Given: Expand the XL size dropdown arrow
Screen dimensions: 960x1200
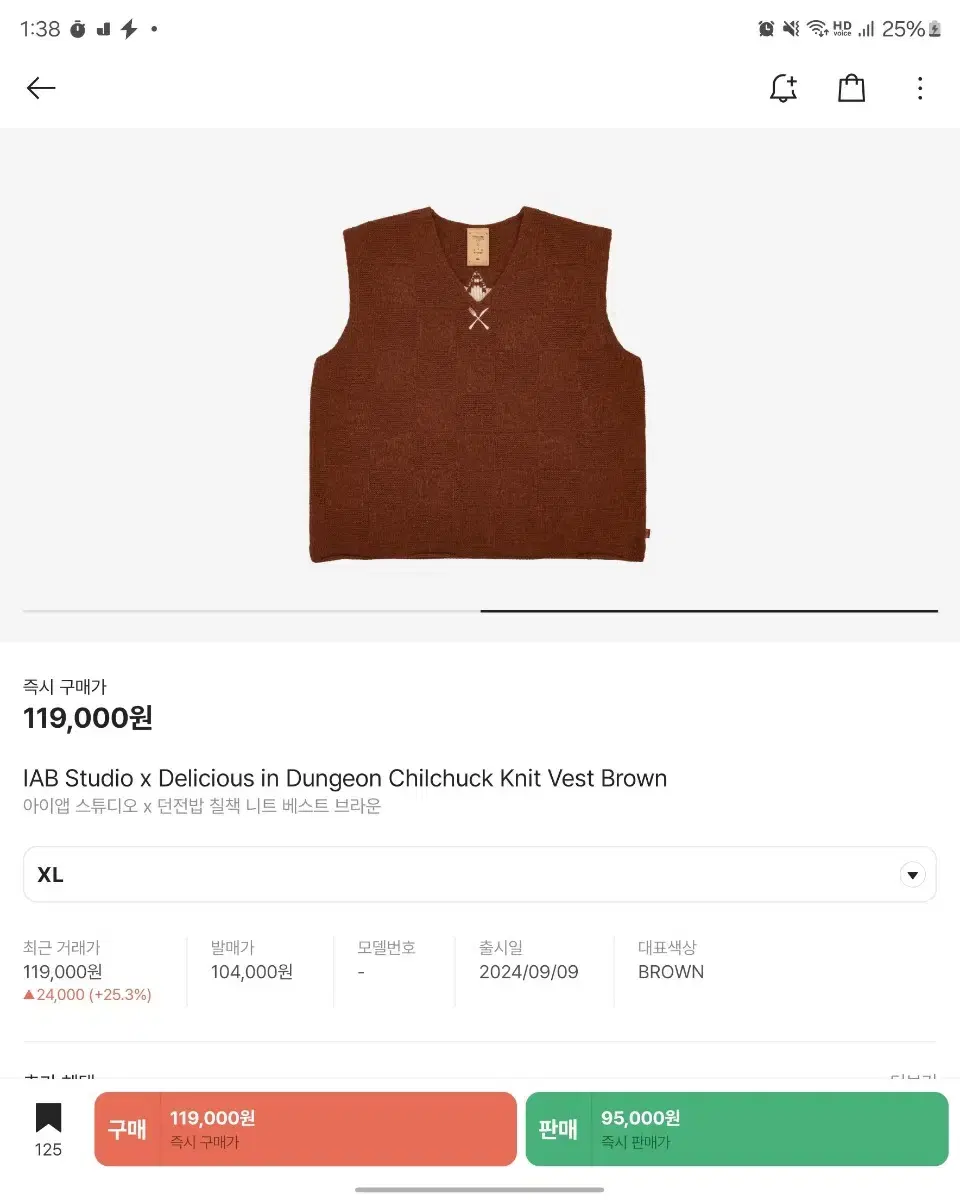Looking at the screenshot, I should 912,875.
